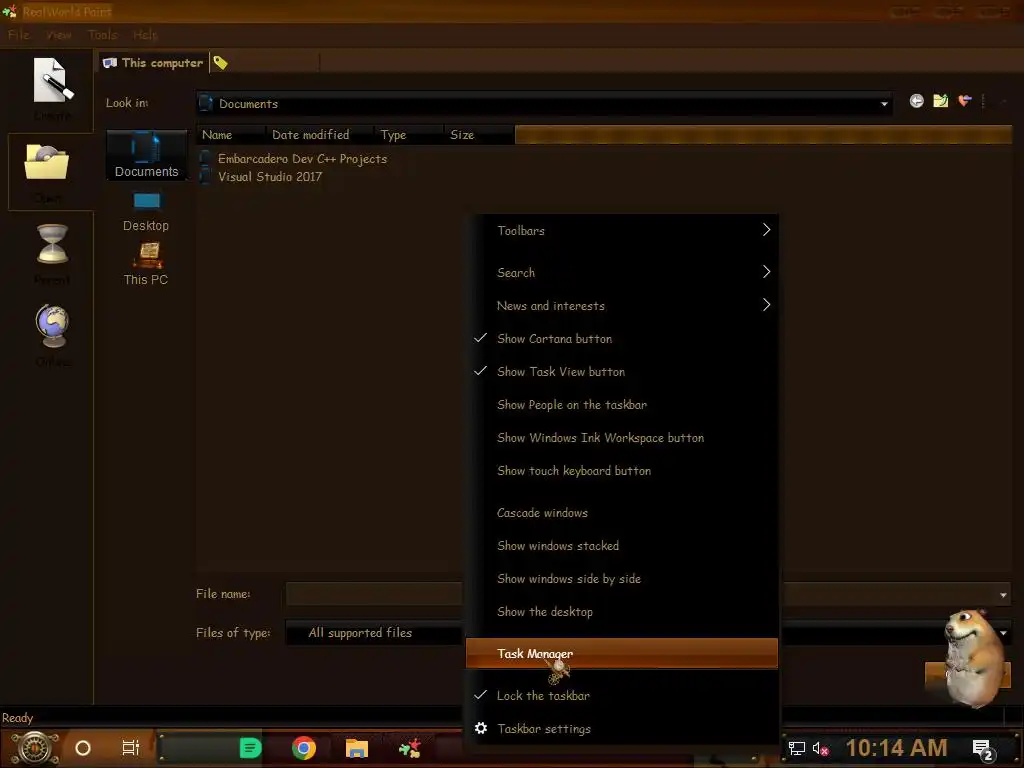Toggle Show Cortana button option
This screenshot has width=1024, height=768.
[622, 338]
